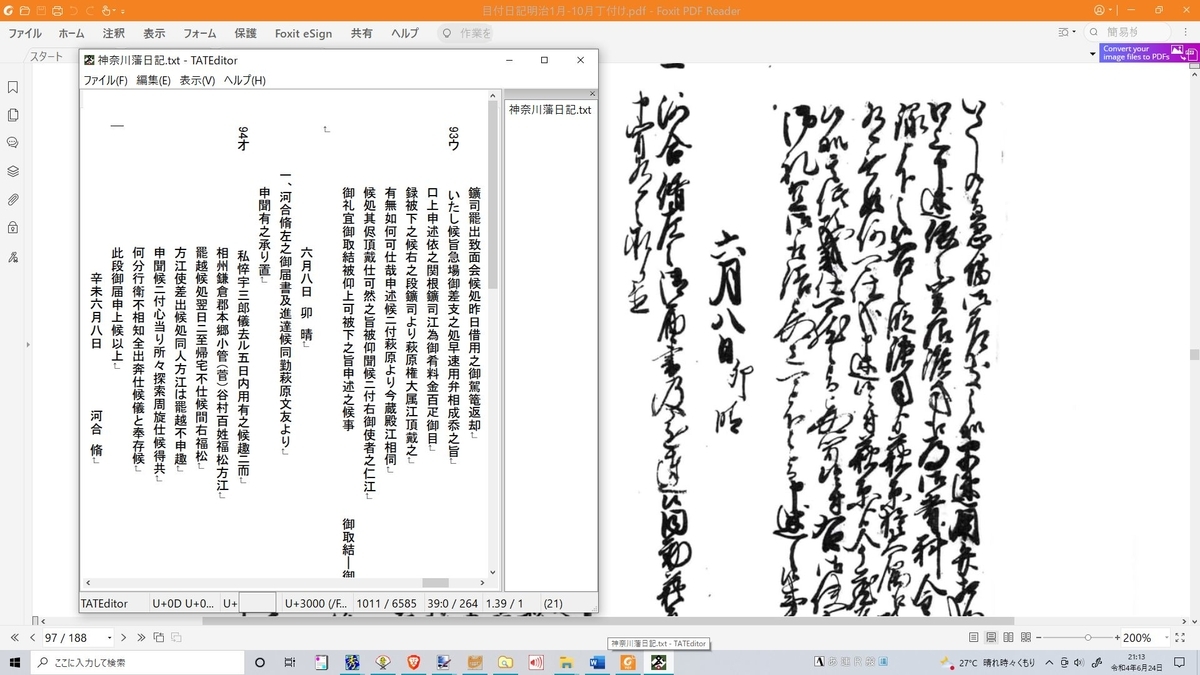Go to previous page in Foxit

(32, 637)
